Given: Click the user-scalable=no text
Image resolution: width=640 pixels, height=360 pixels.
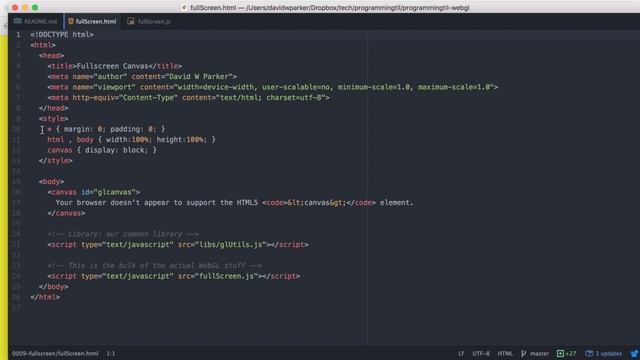Looking at the screenshot, I should 296,87.
